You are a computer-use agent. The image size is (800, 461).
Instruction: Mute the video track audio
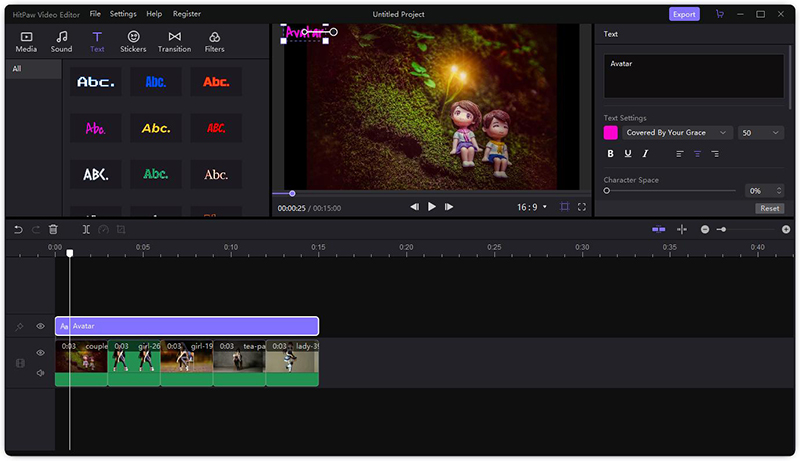[41, 373]
